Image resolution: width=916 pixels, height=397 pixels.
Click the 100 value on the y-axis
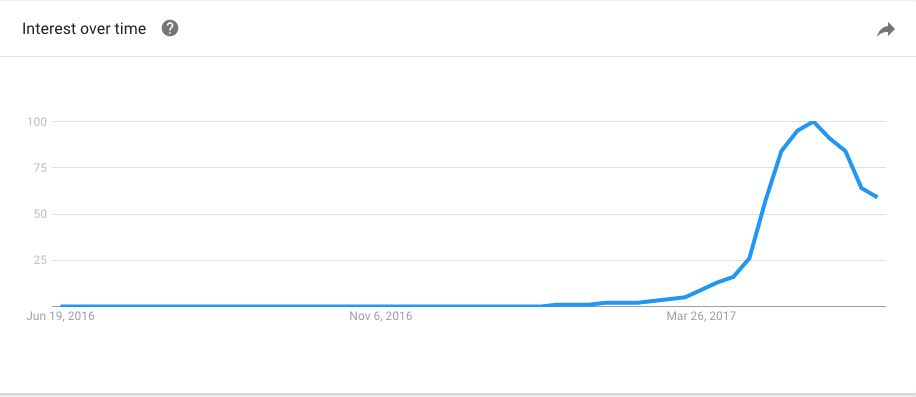point(36,121)
